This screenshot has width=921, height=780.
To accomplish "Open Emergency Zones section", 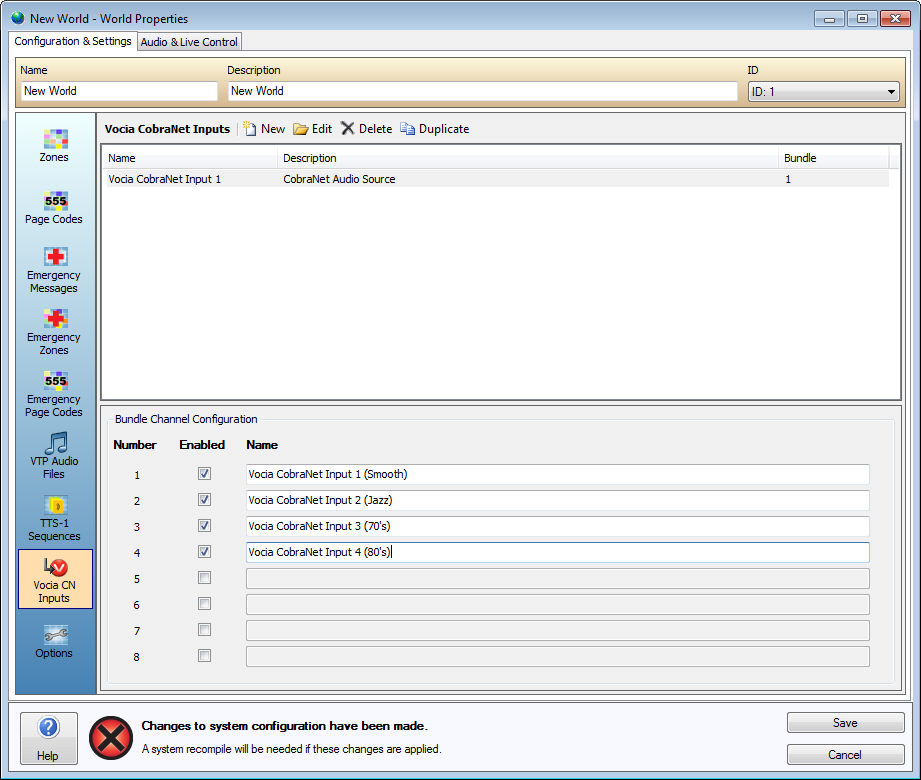I will (54, 332).
